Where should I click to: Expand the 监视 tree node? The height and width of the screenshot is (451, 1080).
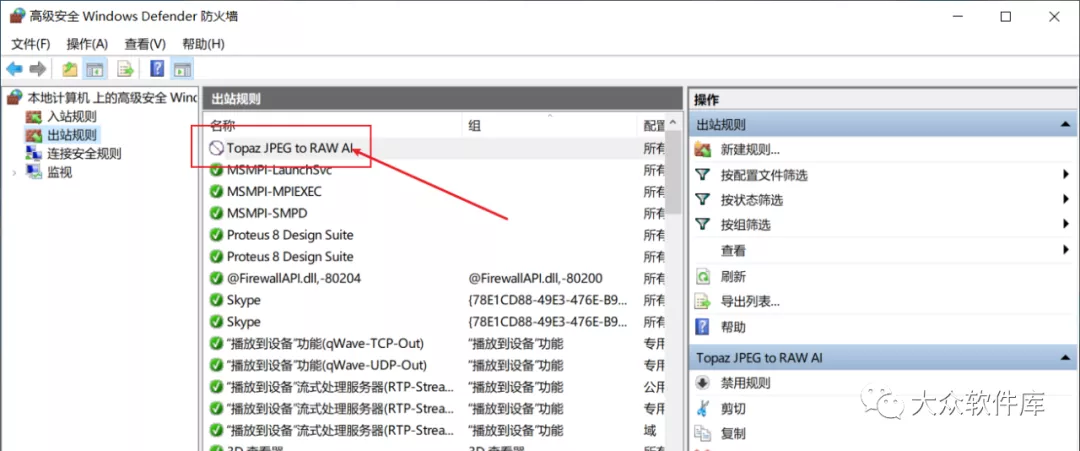pos(14,172)
